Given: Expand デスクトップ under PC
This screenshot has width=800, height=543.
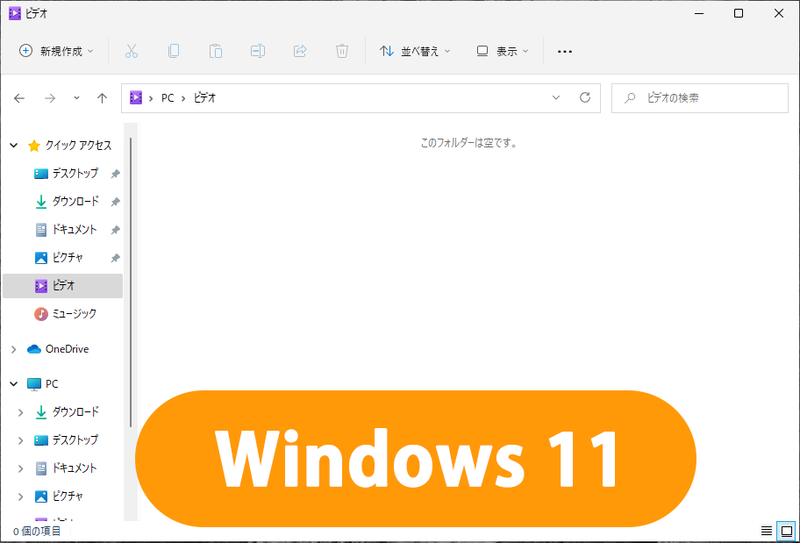Looking at the screenshot, I should 20,440.
